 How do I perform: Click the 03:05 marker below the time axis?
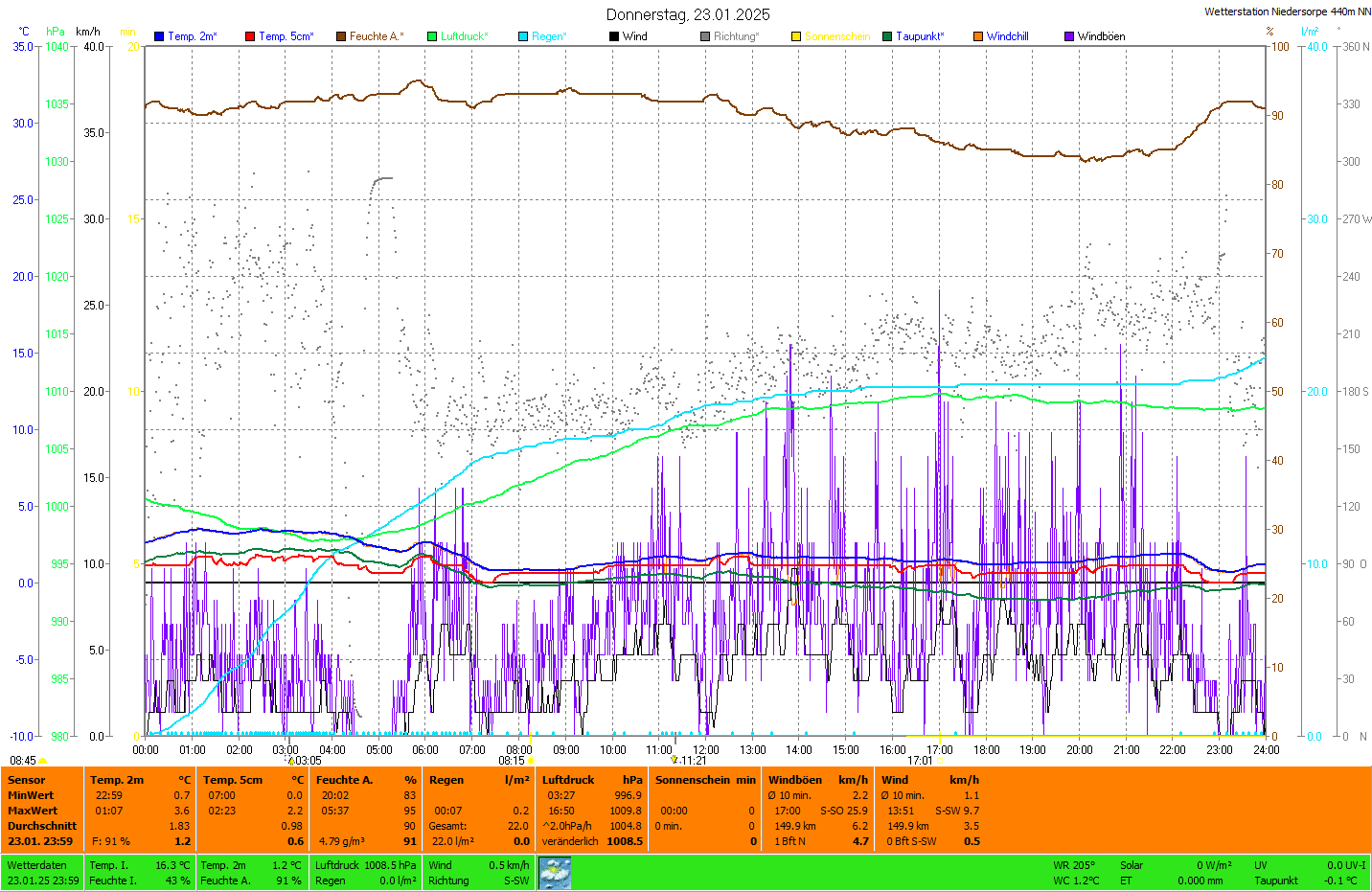pyautogui.click(x=308, y=761)
